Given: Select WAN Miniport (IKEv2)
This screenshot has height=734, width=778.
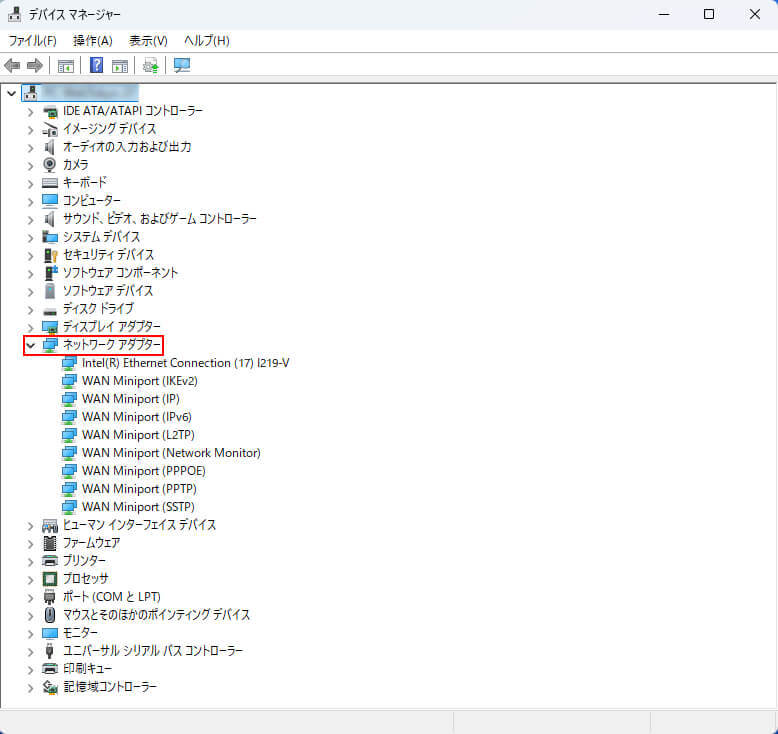Looking at the screenshot, I should coord(139,381).
